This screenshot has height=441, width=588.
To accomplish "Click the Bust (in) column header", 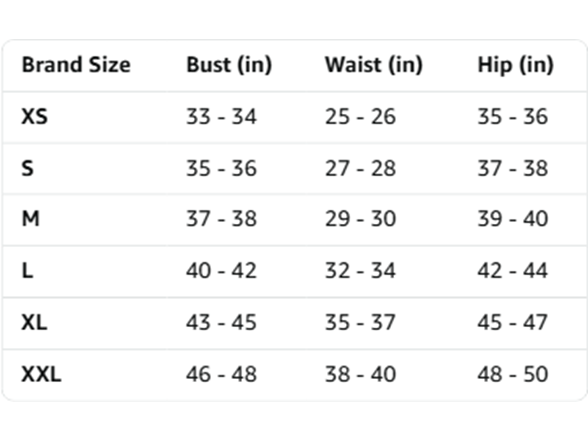I will (x=229, y=64).
